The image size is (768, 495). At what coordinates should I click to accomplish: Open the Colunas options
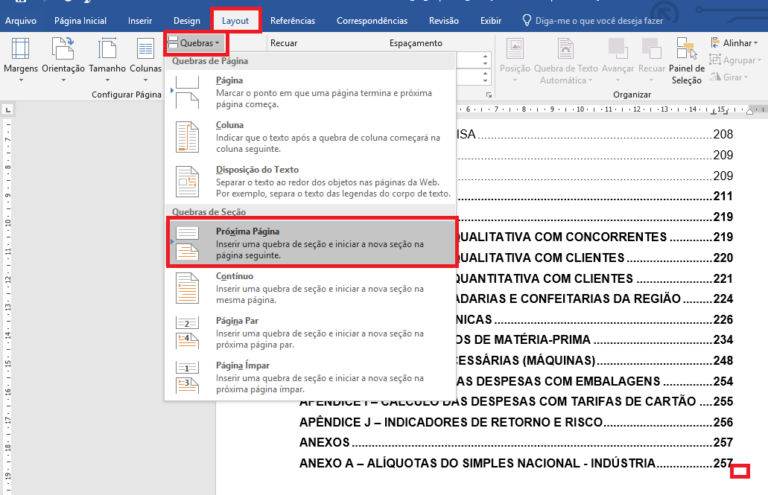145,60
